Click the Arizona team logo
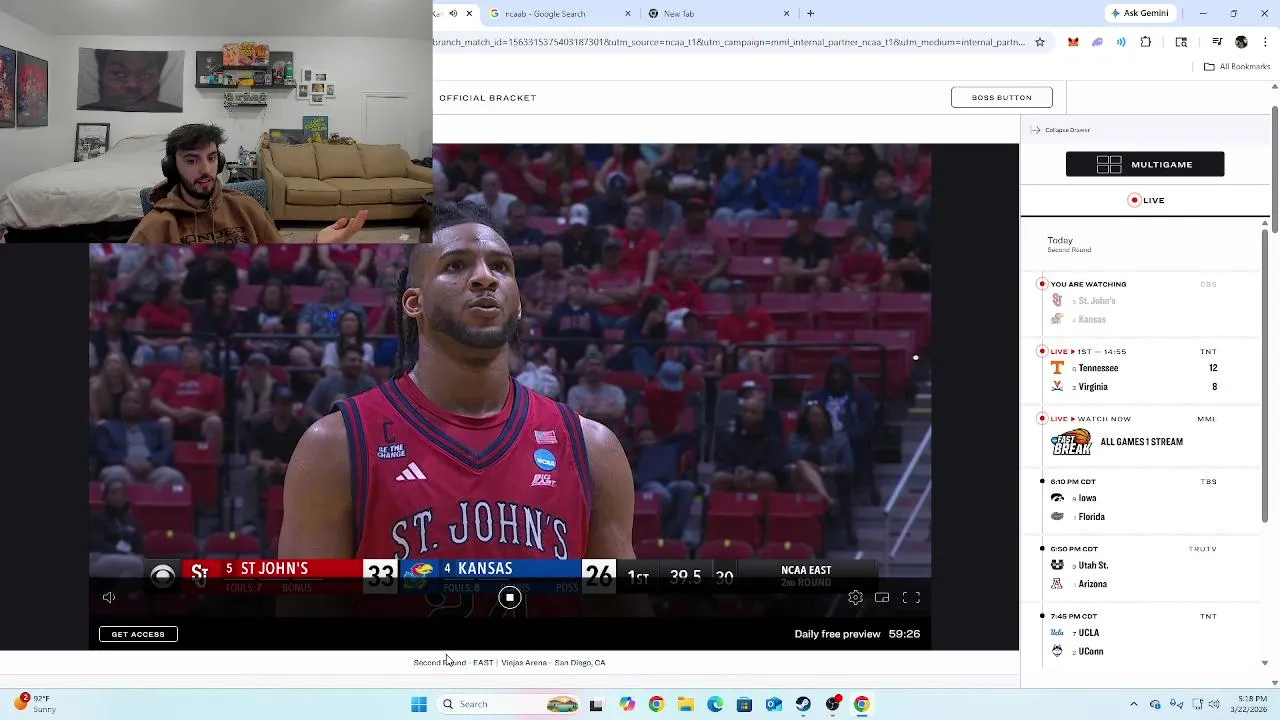This screenshot has height=720, width=1280. 1057,584
